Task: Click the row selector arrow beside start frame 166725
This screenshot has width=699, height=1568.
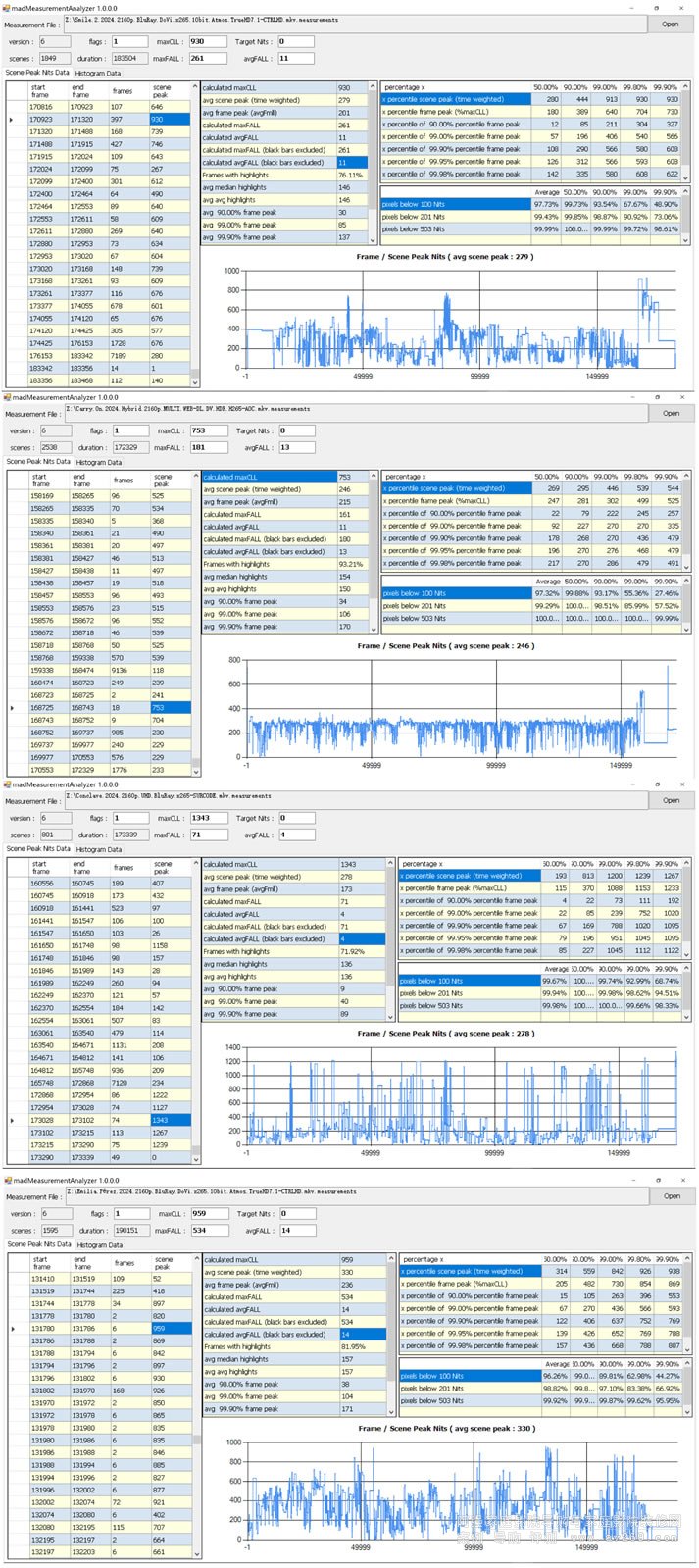Action: (12, 707)
